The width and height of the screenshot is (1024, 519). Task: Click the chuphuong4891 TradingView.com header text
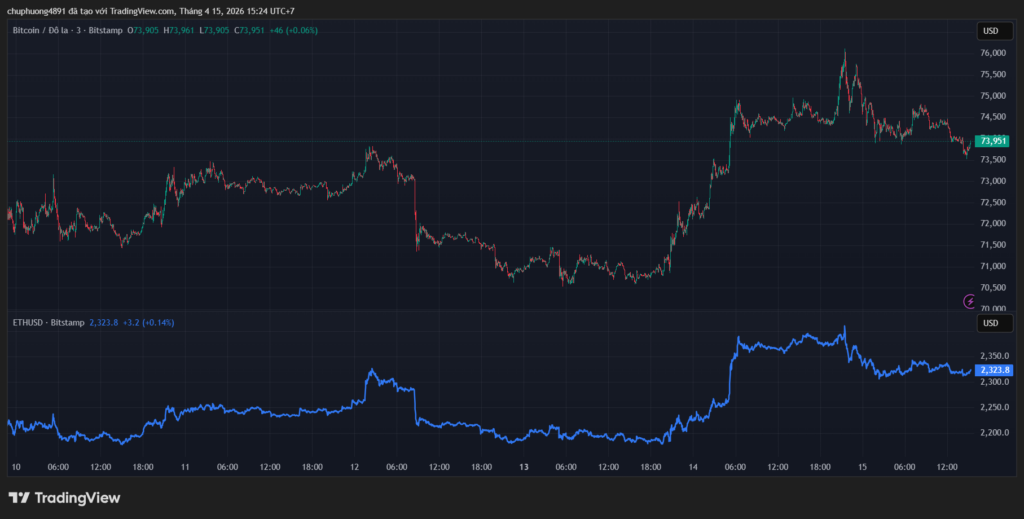tap(150, 11)
